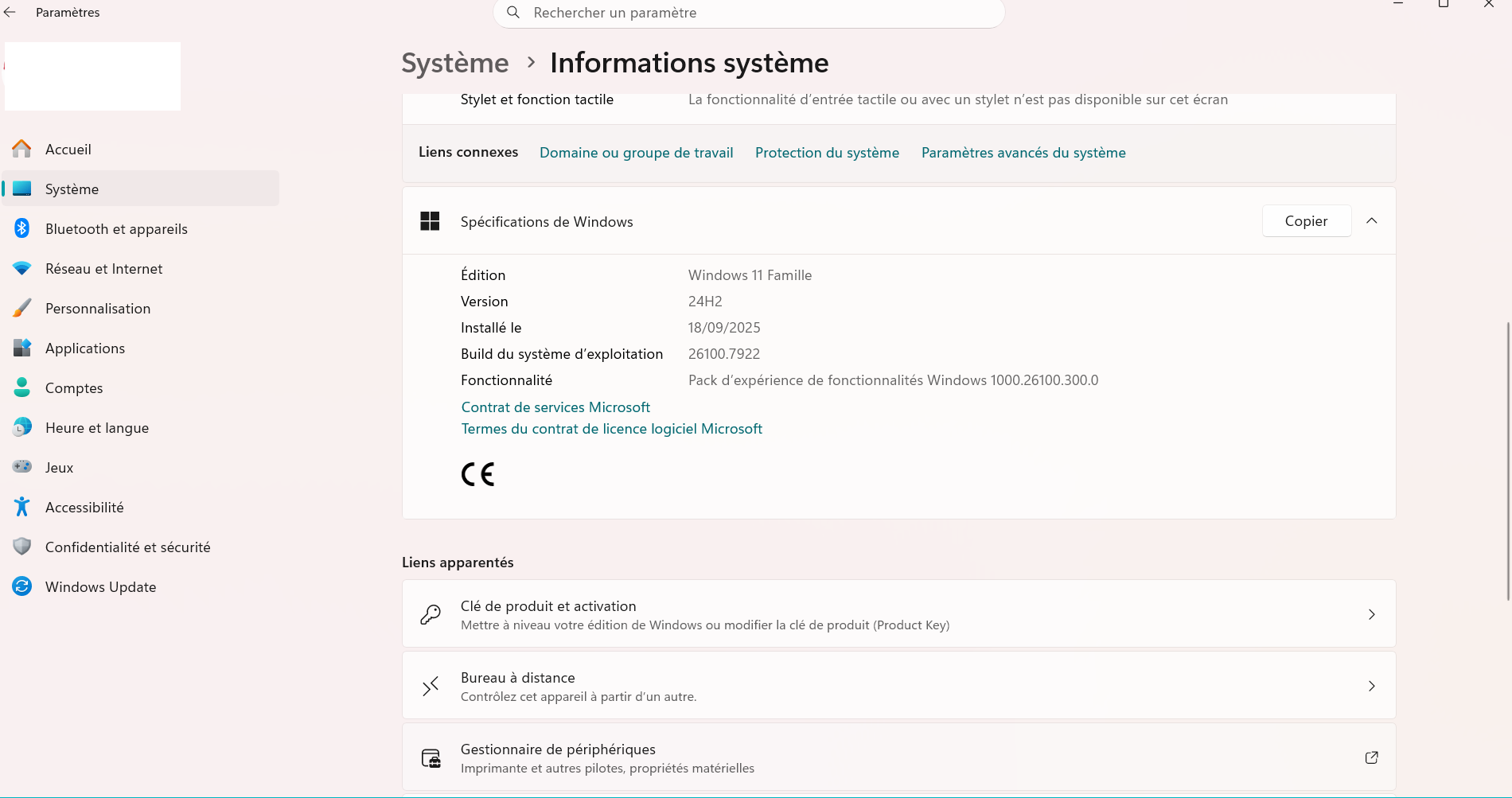
Task: Open Protection du système link
Action: pyautogui.click(x=827, y=153)
